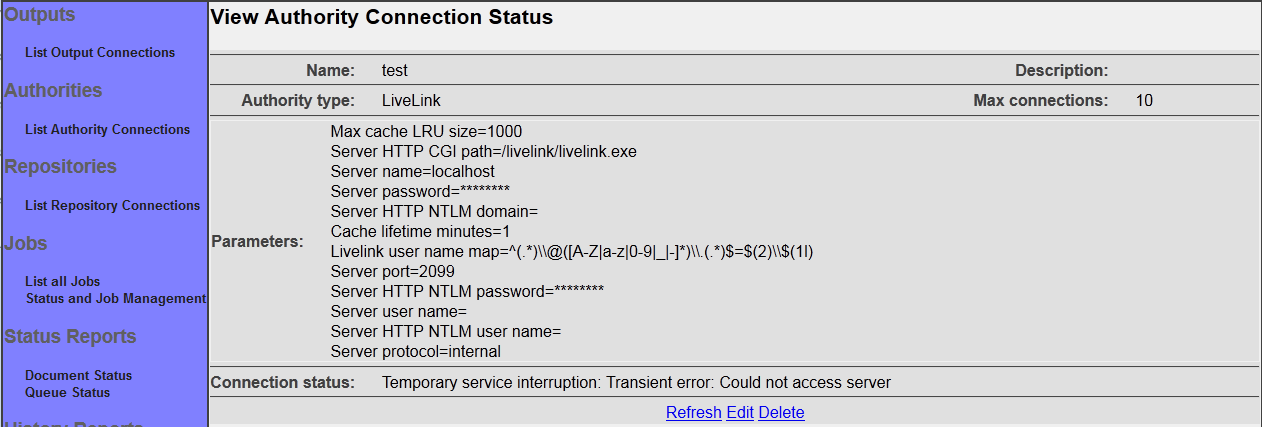Viewport: 1262px width, 427px height.
Task: Delete the test authority connection
Action: tap(781, 413)
